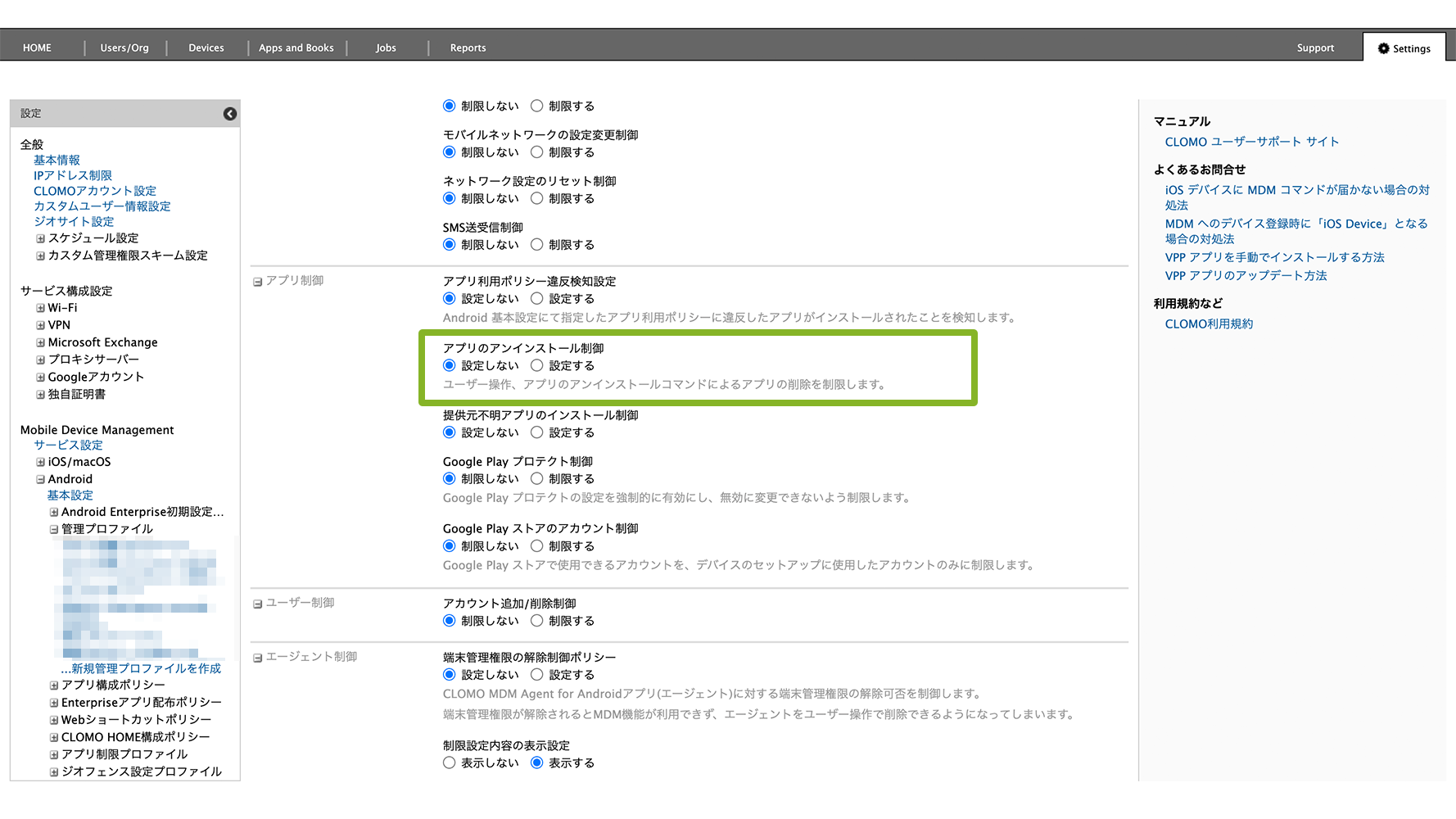Collapse the ユーザー制御 section icon
This screenshot has height=819, width=1456.
click(x=257, y=604)
